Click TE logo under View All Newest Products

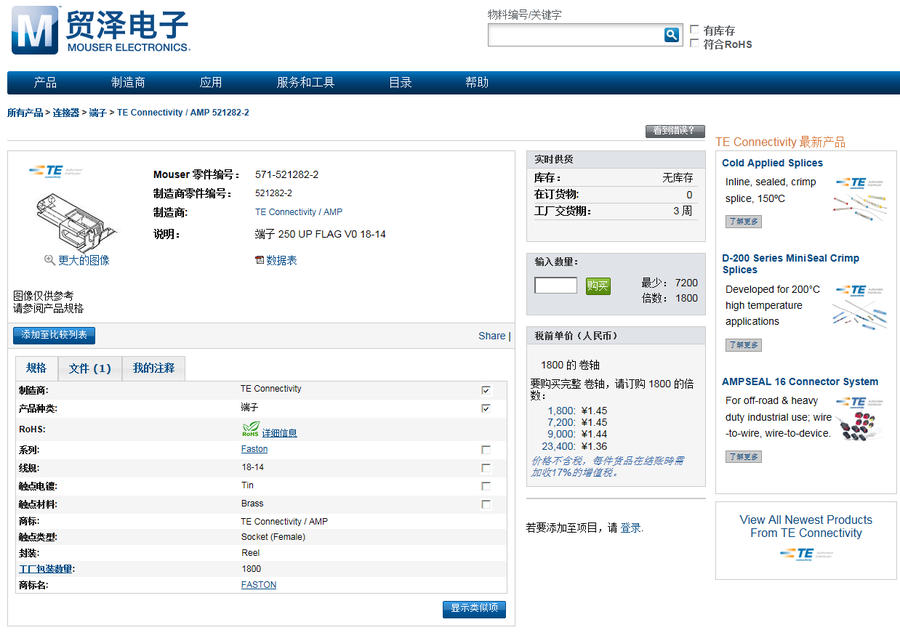click(x=806, y=554)
